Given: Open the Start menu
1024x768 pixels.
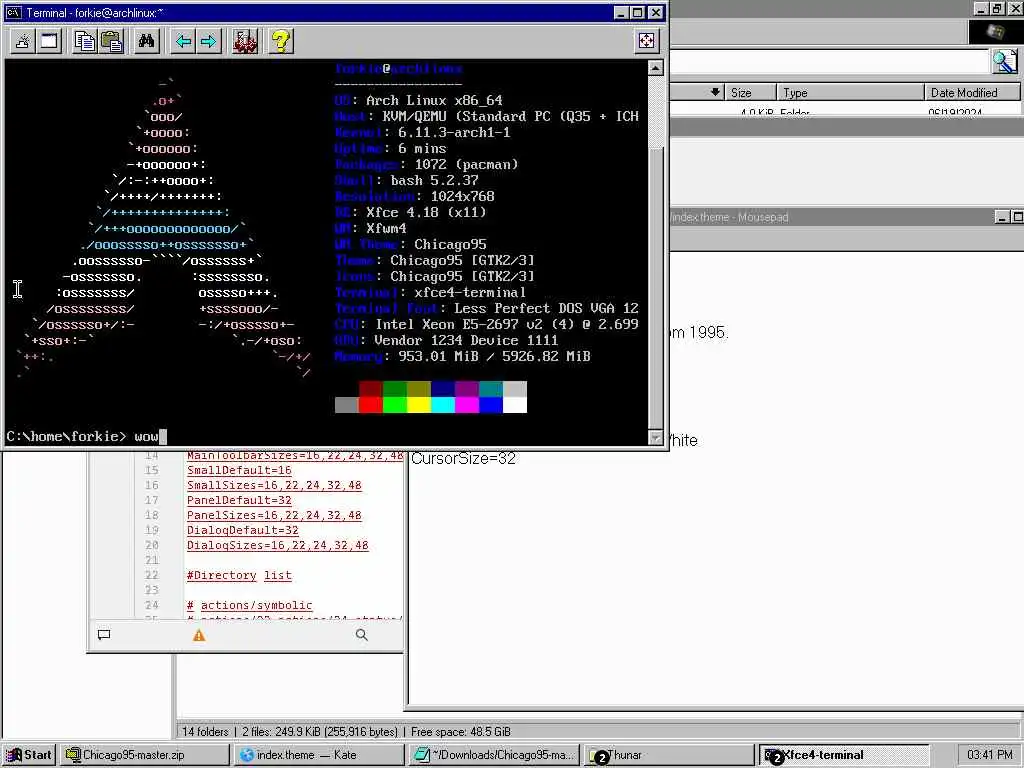Looking at the screenshot, I should (29, 755).
